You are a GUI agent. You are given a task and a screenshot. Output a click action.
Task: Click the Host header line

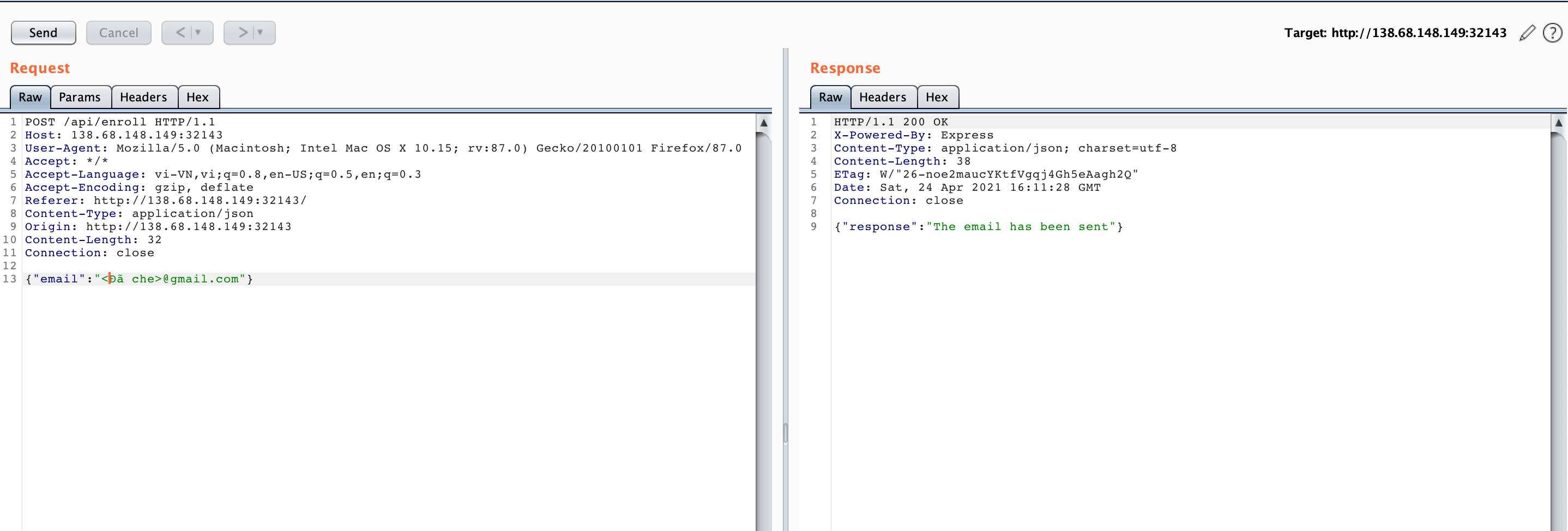124,135
